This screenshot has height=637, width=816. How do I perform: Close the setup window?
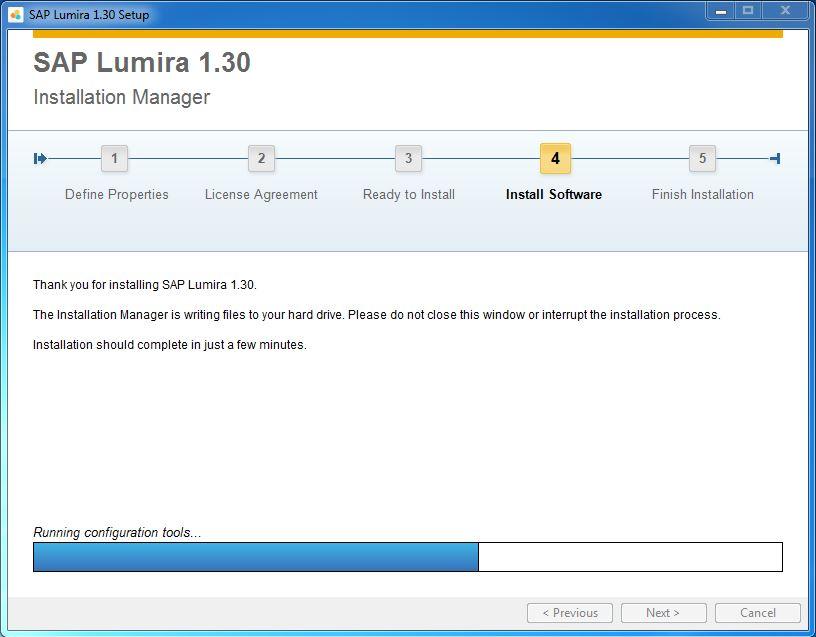(786, 11)
